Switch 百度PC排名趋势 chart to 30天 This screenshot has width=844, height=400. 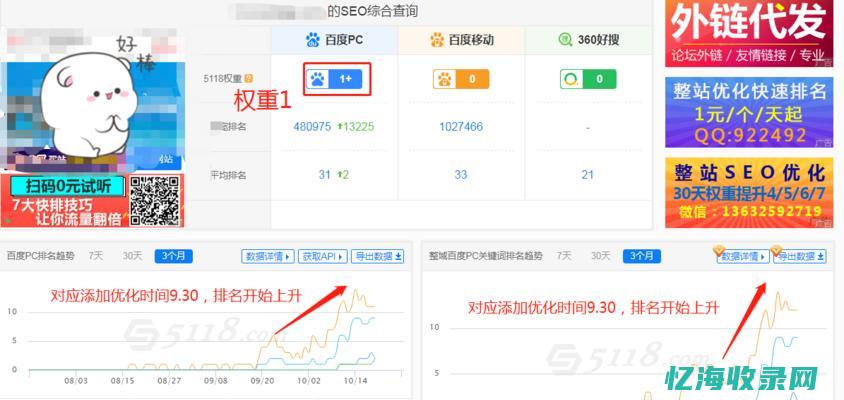(132, 256)
